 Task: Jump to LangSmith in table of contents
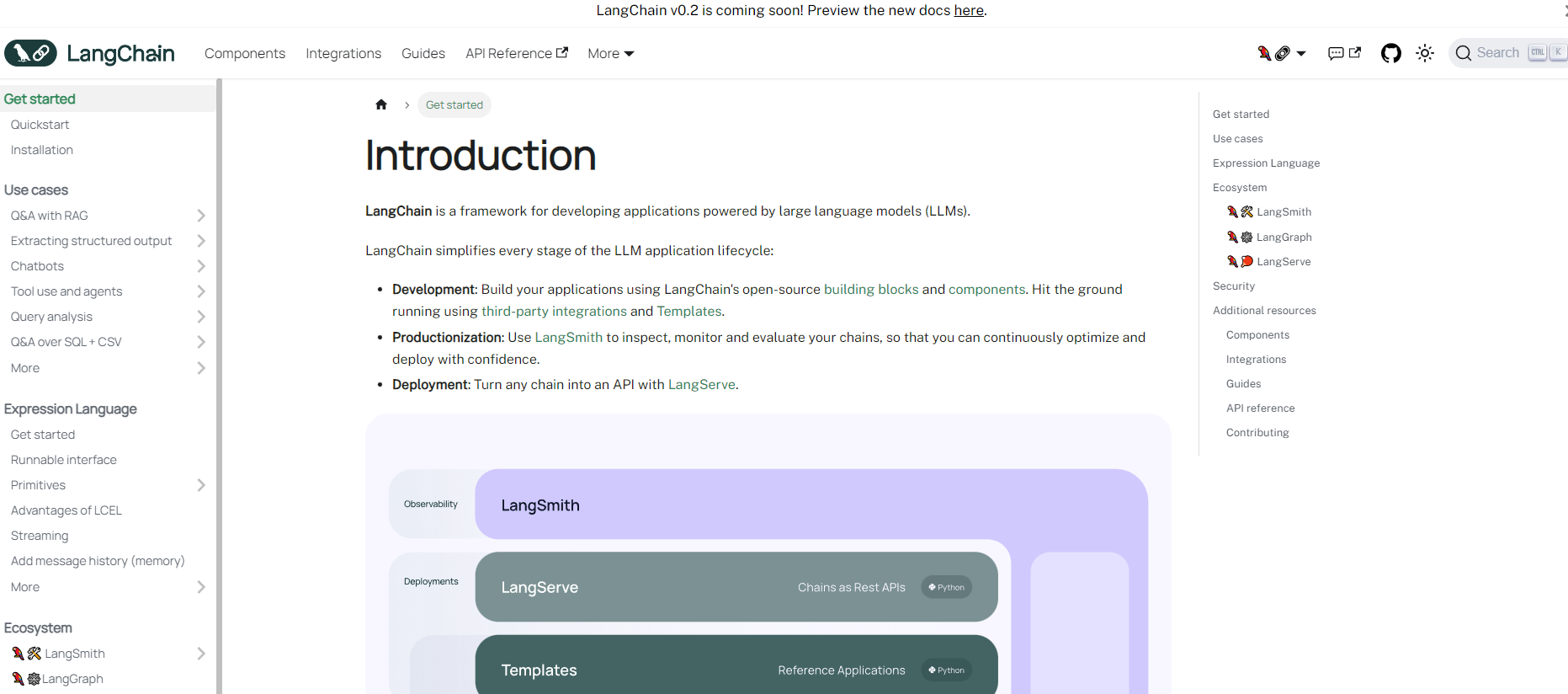(x=1269, y=212)
